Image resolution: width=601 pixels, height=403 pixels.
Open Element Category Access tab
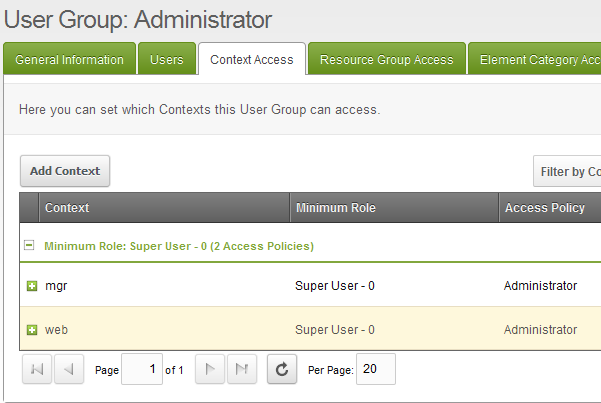pos(538,60)
